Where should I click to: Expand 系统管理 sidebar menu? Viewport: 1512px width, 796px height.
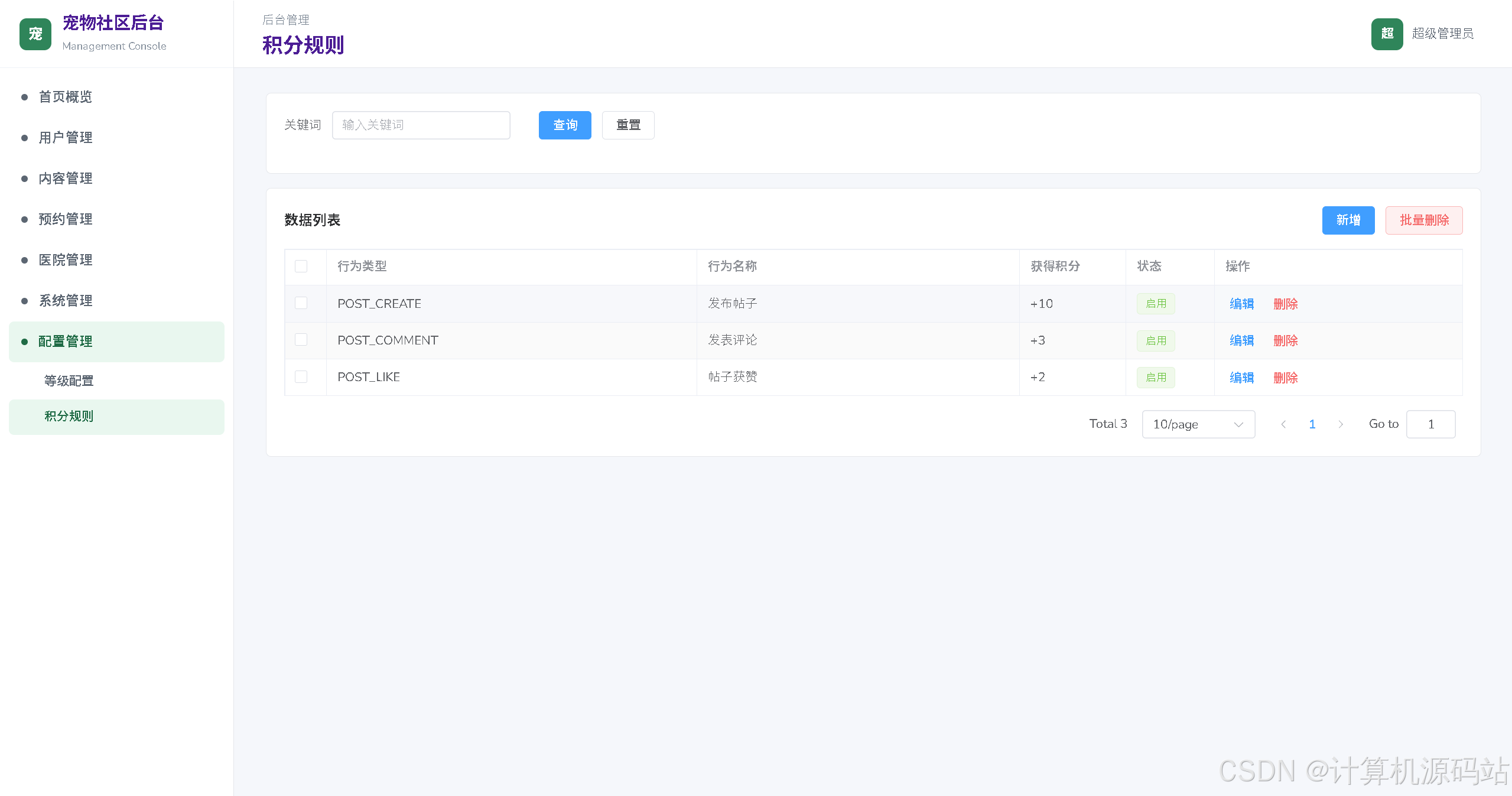(116, 301)
